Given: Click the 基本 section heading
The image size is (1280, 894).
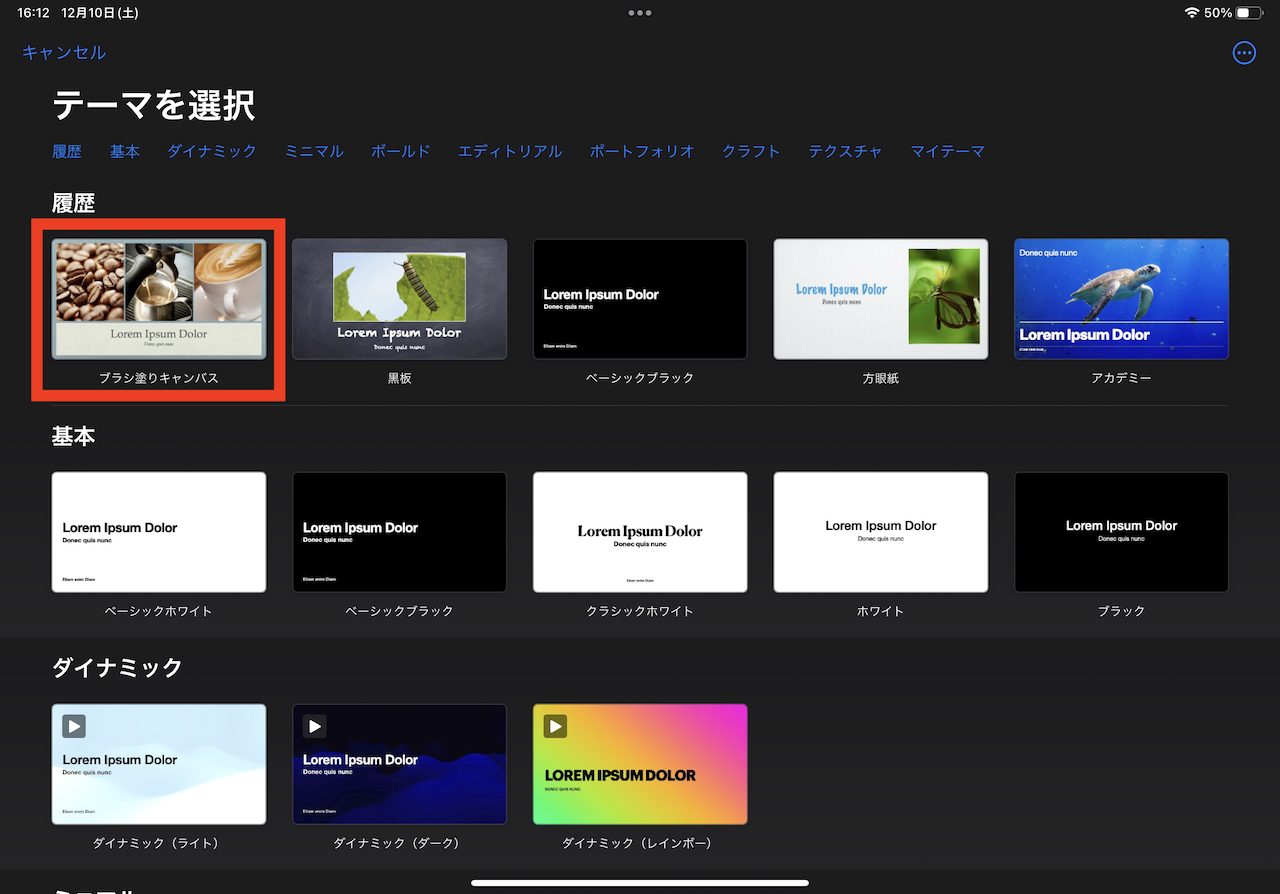Looking at the screenshot, I should pos(74,436).
